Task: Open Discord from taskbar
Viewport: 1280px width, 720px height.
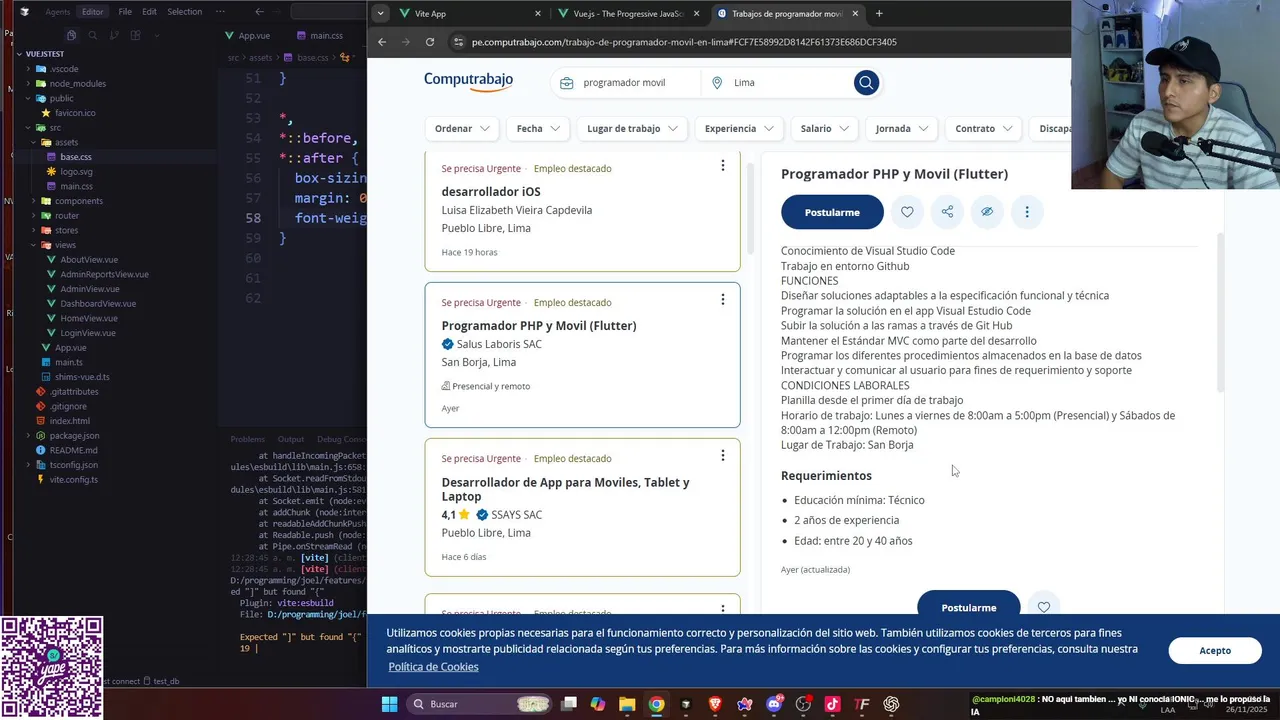Action: click(774, 704)
